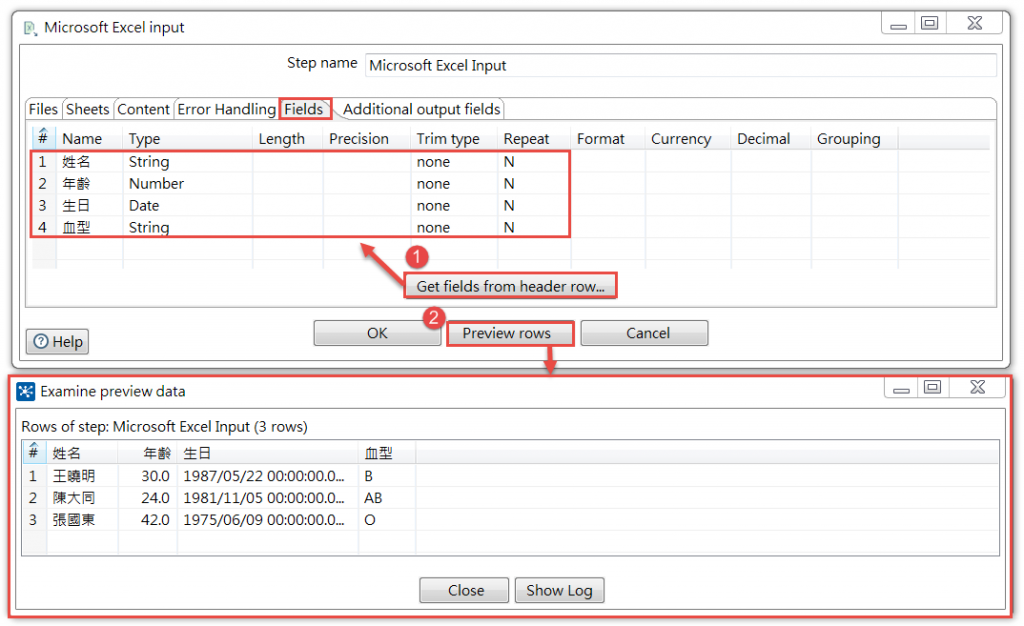The height and width of the screenshot is (626, 1024).
Task: Cancel the Microsoft Excel input dialog
Action: tap(647, 333)
